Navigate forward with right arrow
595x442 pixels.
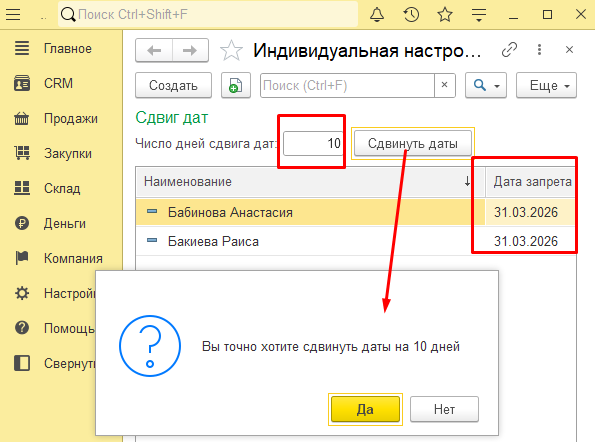point(190,50)
